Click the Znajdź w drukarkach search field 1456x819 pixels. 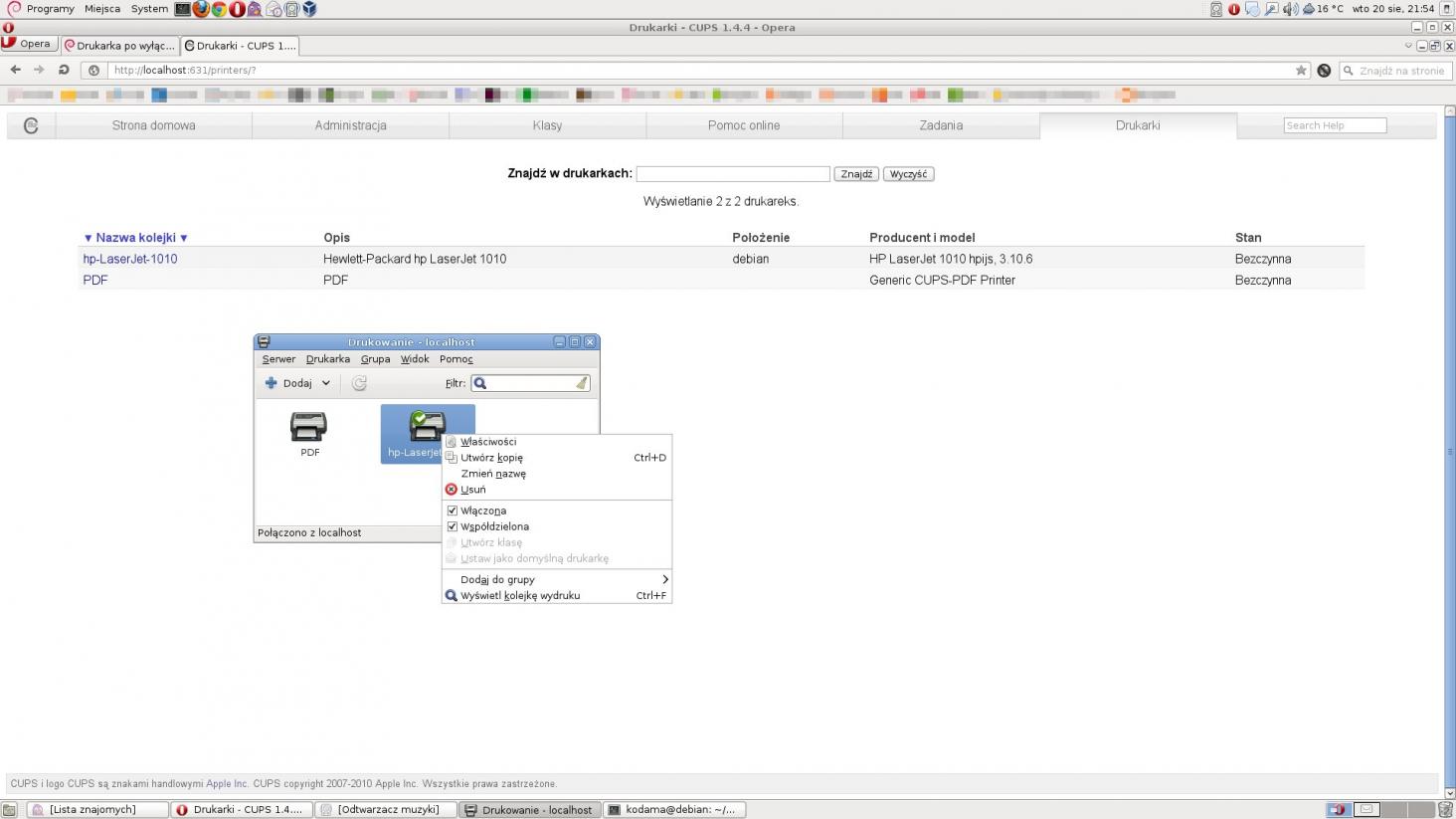click(x=732, y=174)
